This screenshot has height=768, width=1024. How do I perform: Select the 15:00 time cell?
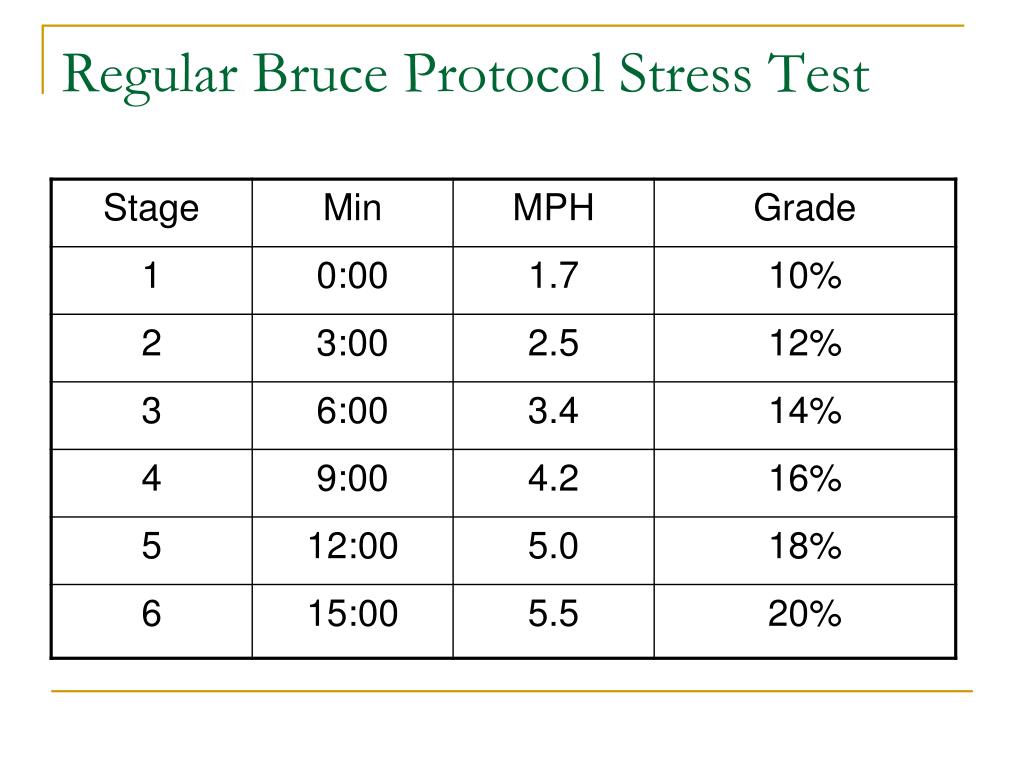click(x=352, y=614)
